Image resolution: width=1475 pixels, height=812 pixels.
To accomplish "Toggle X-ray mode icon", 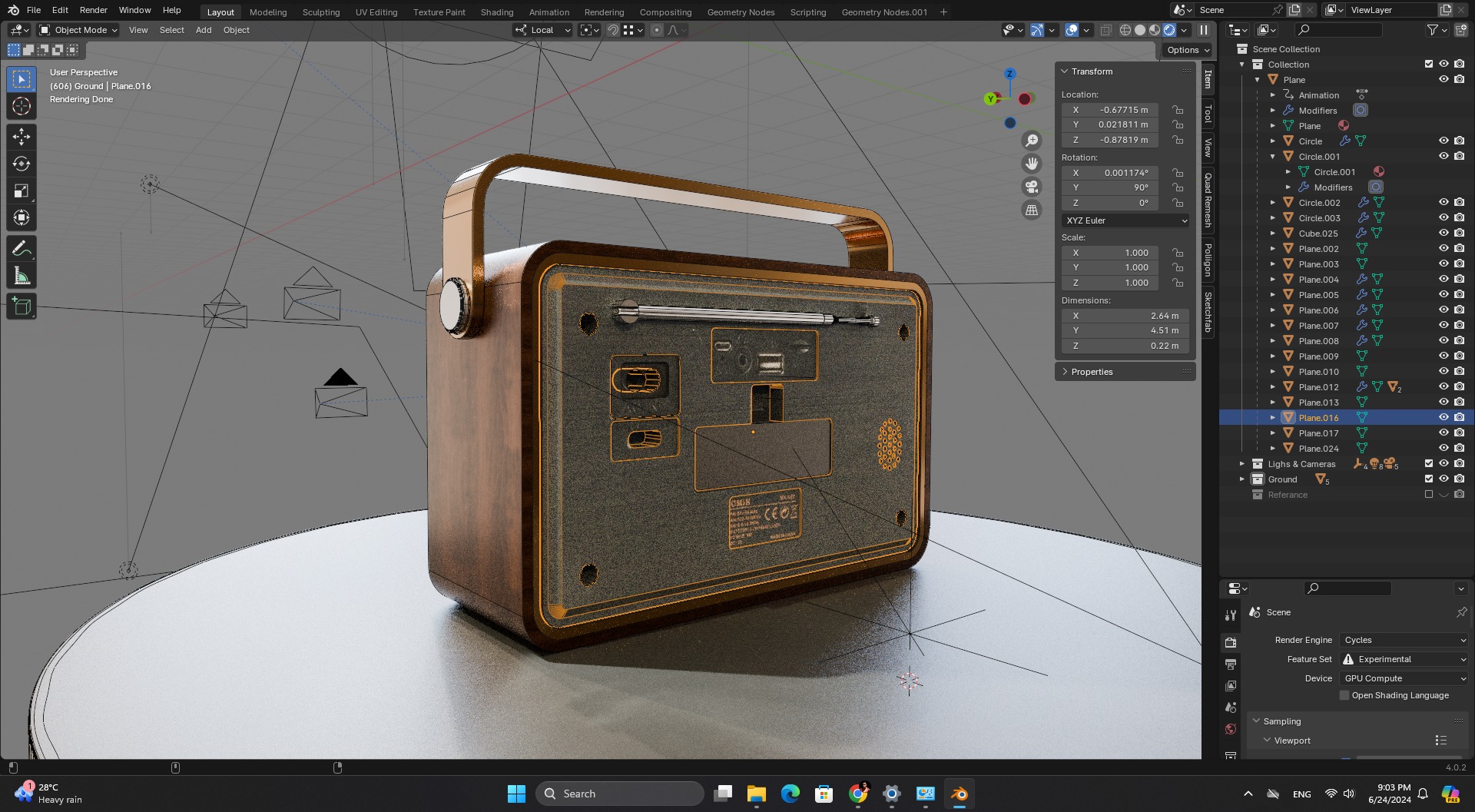I will point(1105,30).
